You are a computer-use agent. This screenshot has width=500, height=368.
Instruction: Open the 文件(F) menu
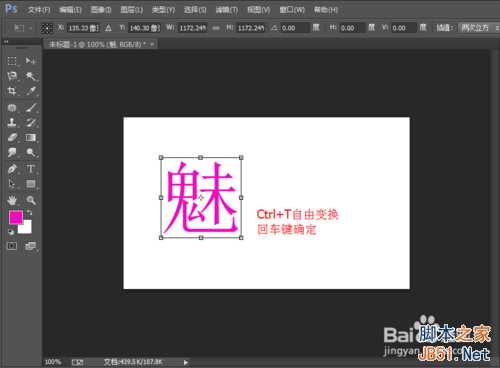(x=39, y=10)
